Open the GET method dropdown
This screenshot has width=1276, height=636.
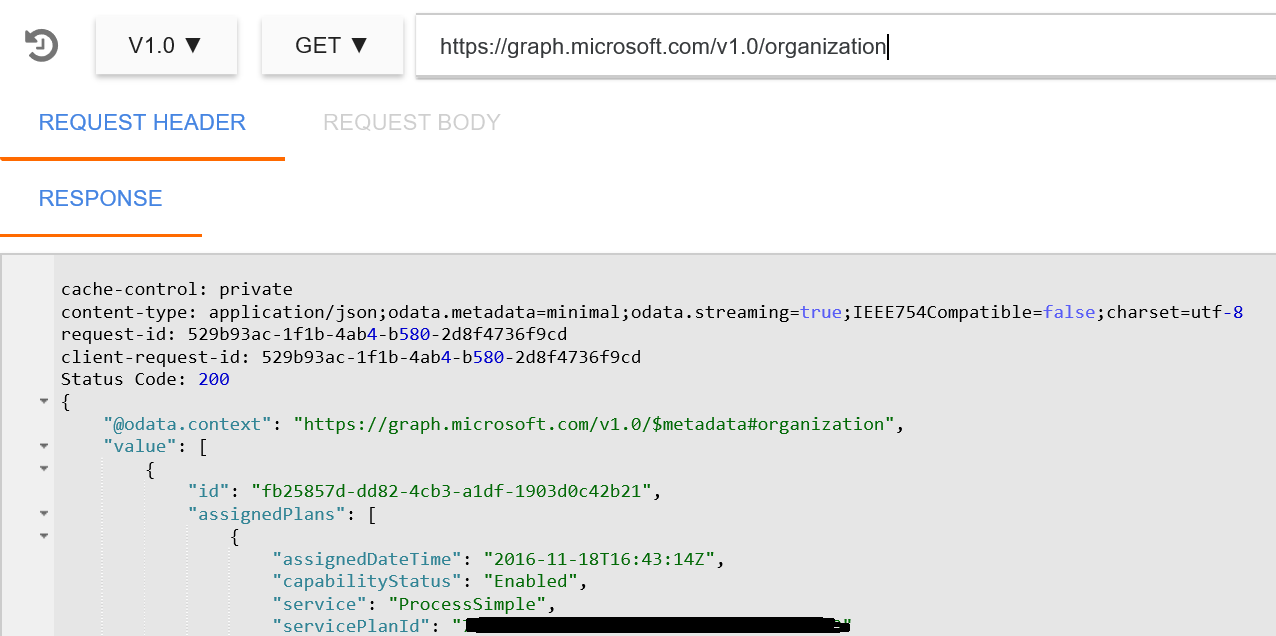tap(332, 45)
